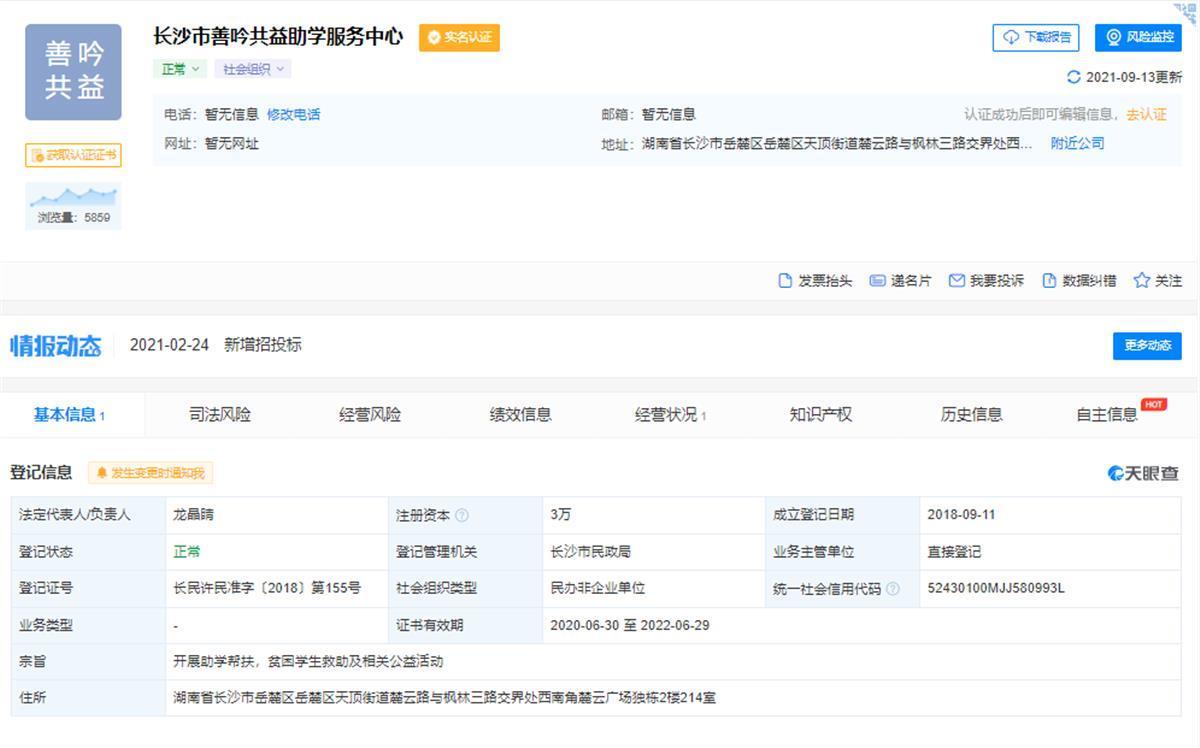Viewport: 1200px width, 748px height.
Task: Expand the 社会组织 type dropdown
Action: click(254, 69)
